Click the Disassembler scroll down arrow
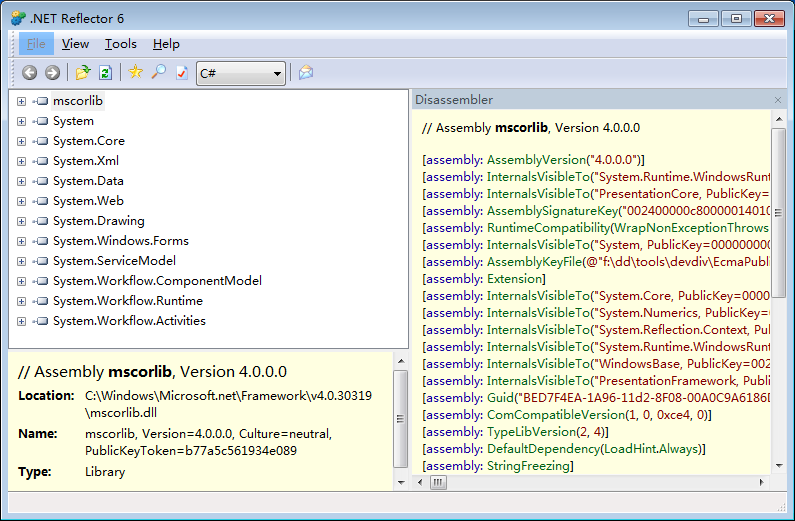The width and height of the screenshot is (795, 521). click(779, 466)
